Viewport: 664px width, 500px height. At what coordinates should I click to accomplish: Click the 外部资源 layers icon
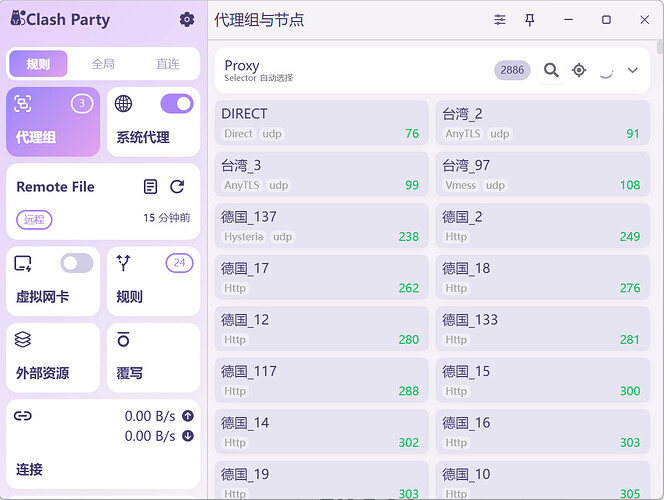pyautogui.click(x=23, y=340)
